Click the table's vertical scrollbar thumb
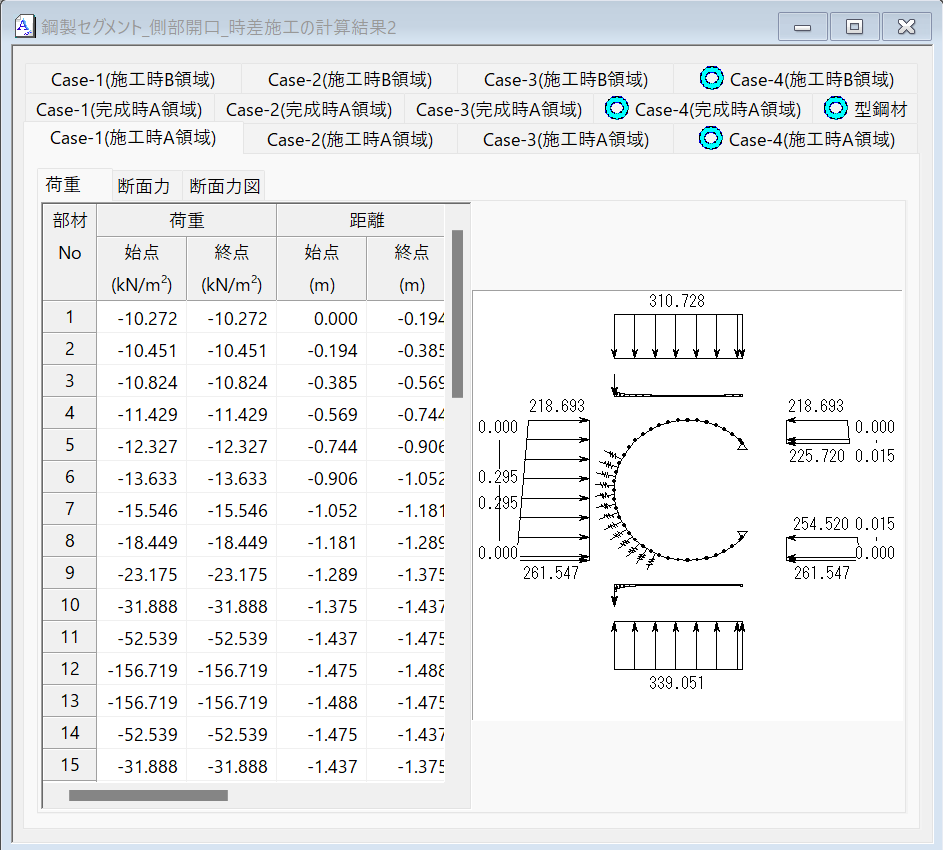 click(x=458, y=313)
